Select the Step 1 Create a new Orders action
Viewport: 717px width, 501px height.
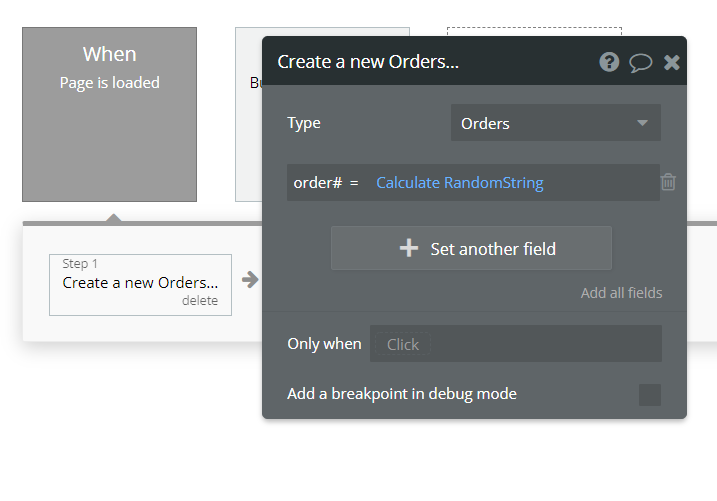point(140,285)
